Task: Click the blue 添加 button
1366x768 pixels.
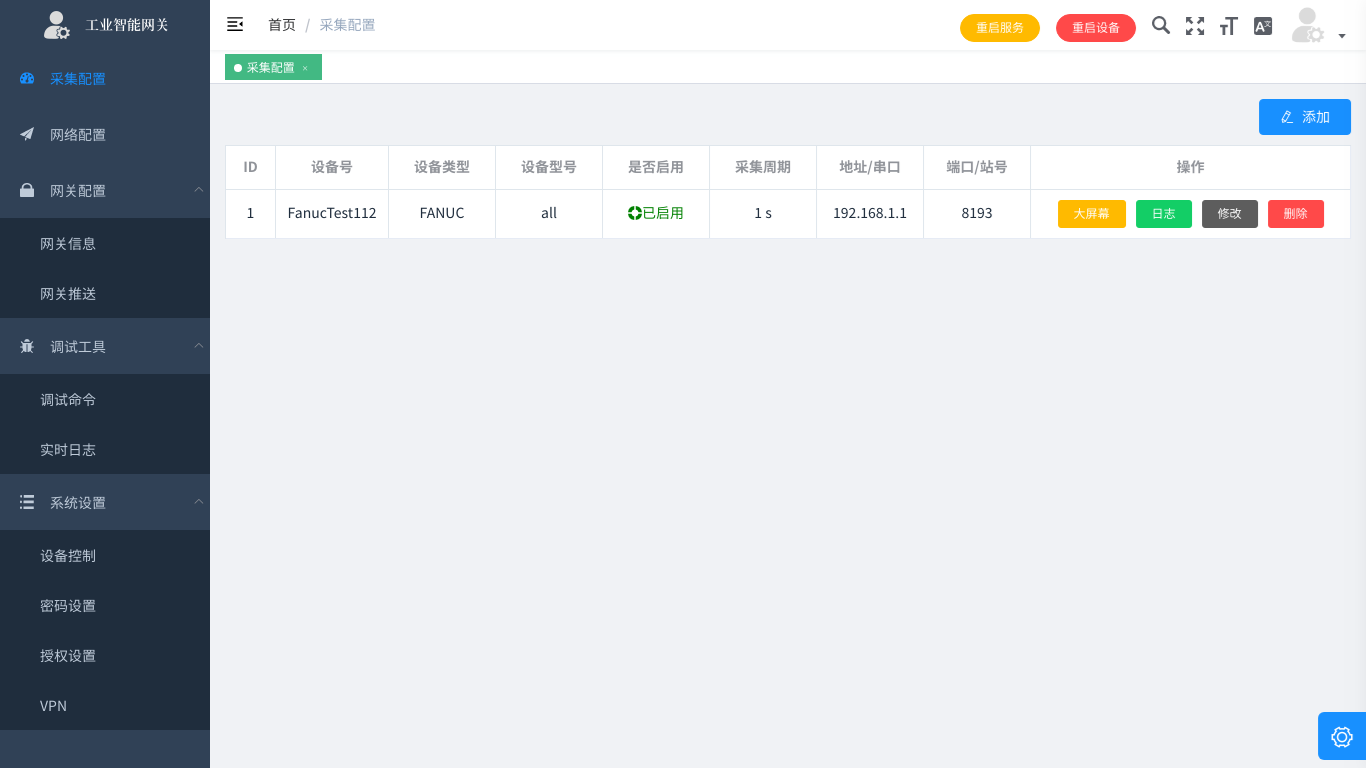Action: tap(1305, 117)
